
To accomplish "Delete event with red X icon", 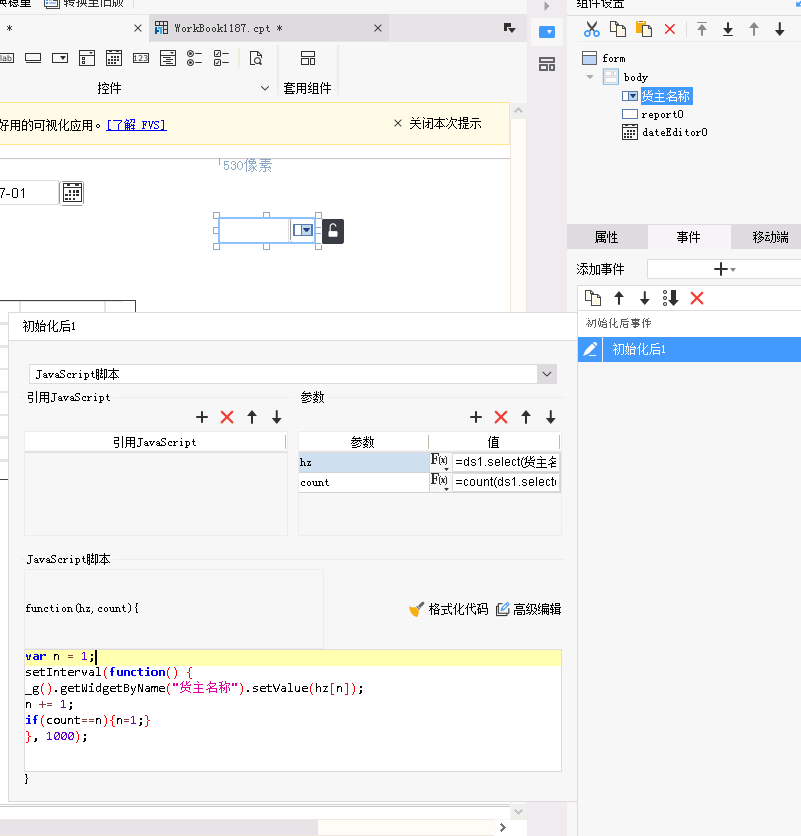I will (x=697, y=298).
